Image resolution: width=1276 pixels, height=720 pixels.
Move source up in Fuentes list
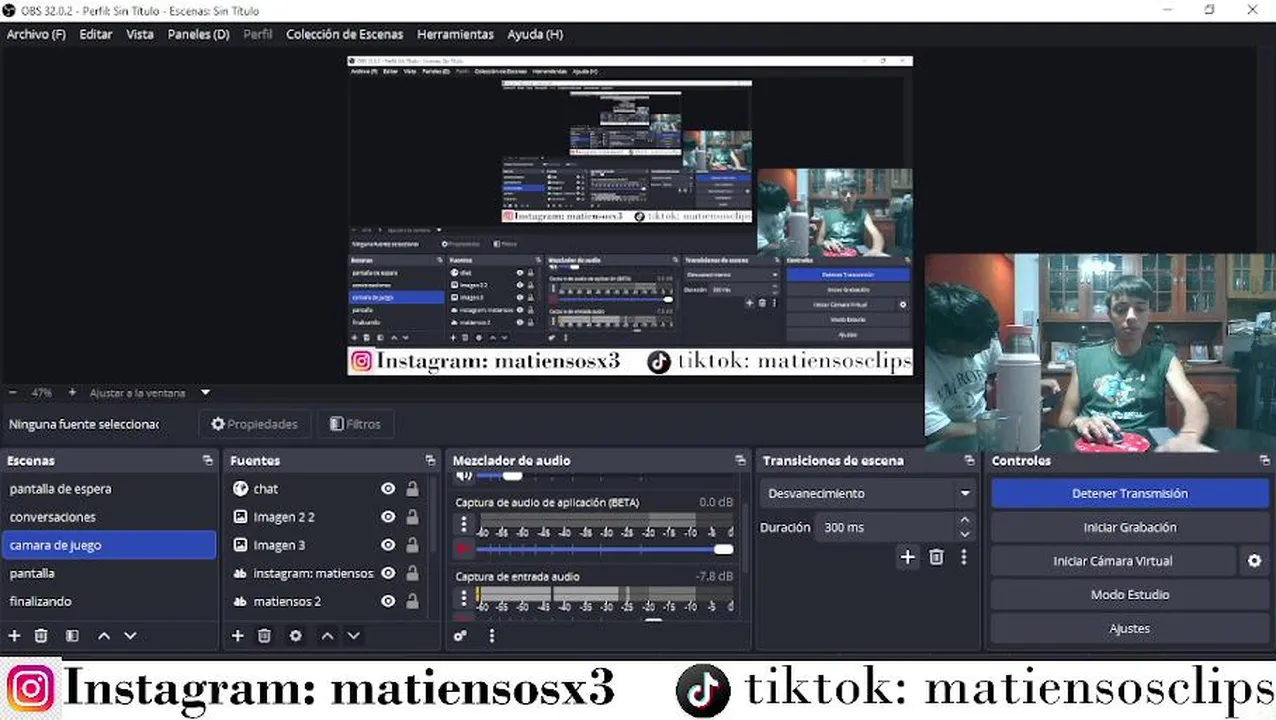[x=326, y=636]
